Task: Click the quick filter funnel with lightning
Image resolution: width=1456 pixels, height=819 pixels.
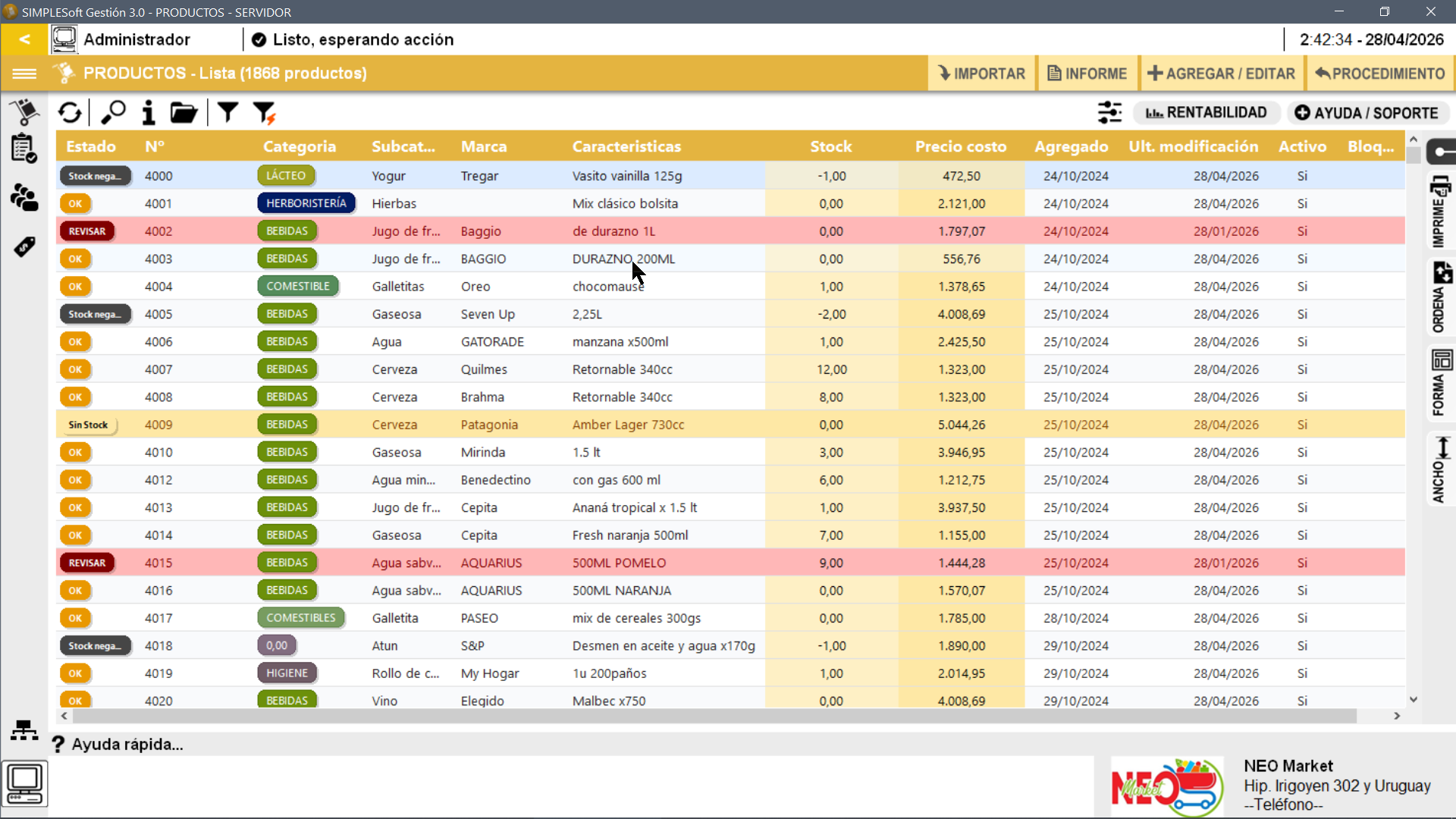Action: (264, 113)
